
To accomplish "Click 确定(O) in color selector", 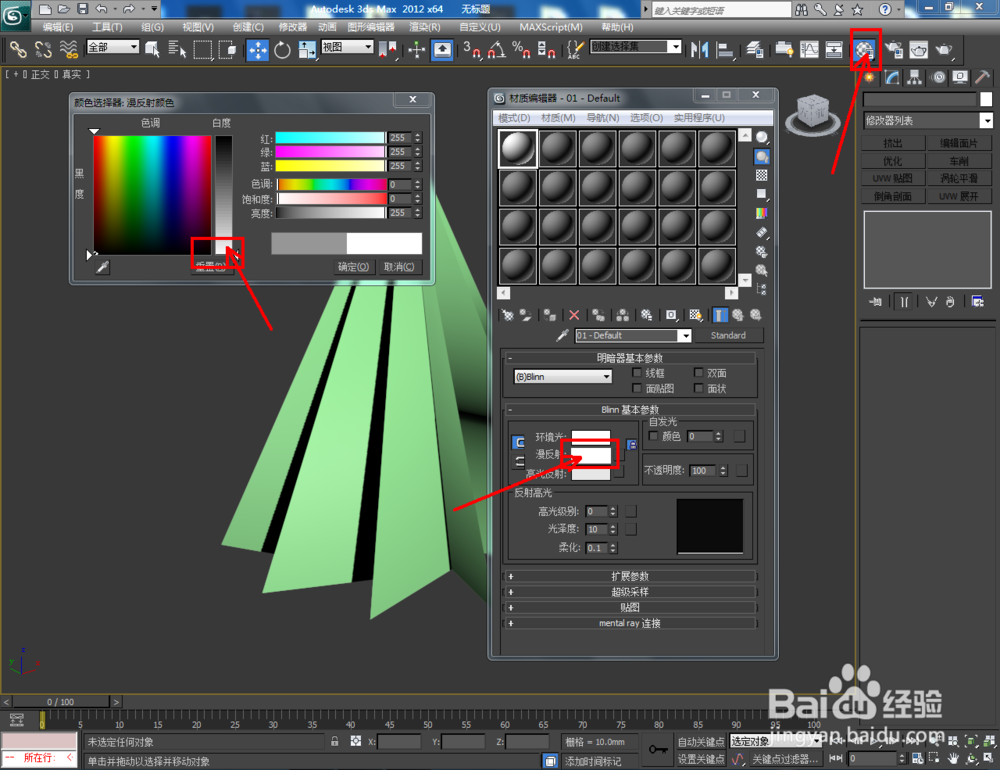I will click(x=353, y=267).
